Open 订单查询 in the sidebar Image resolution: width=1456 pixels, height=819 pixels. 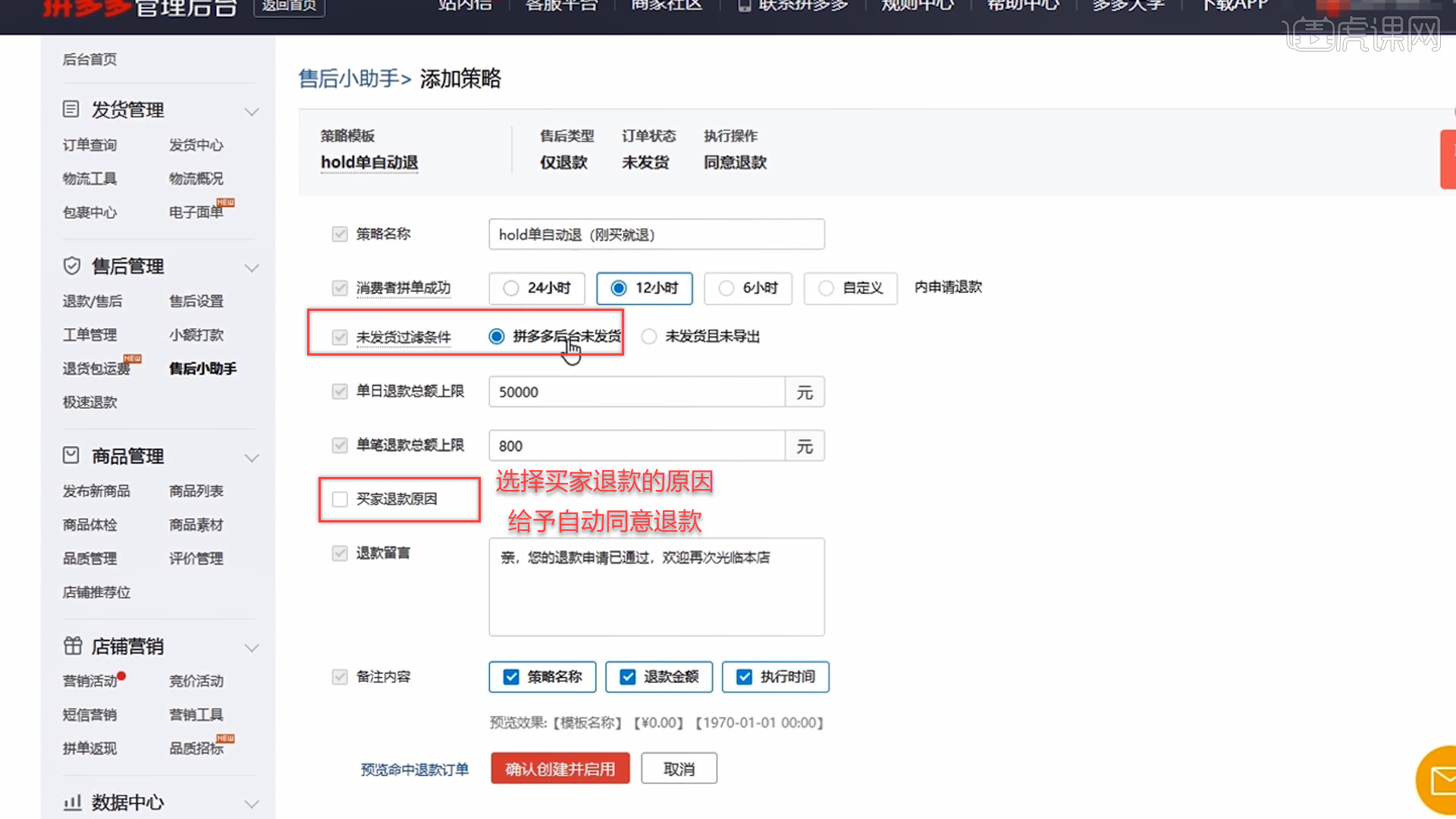pos(89,145)
